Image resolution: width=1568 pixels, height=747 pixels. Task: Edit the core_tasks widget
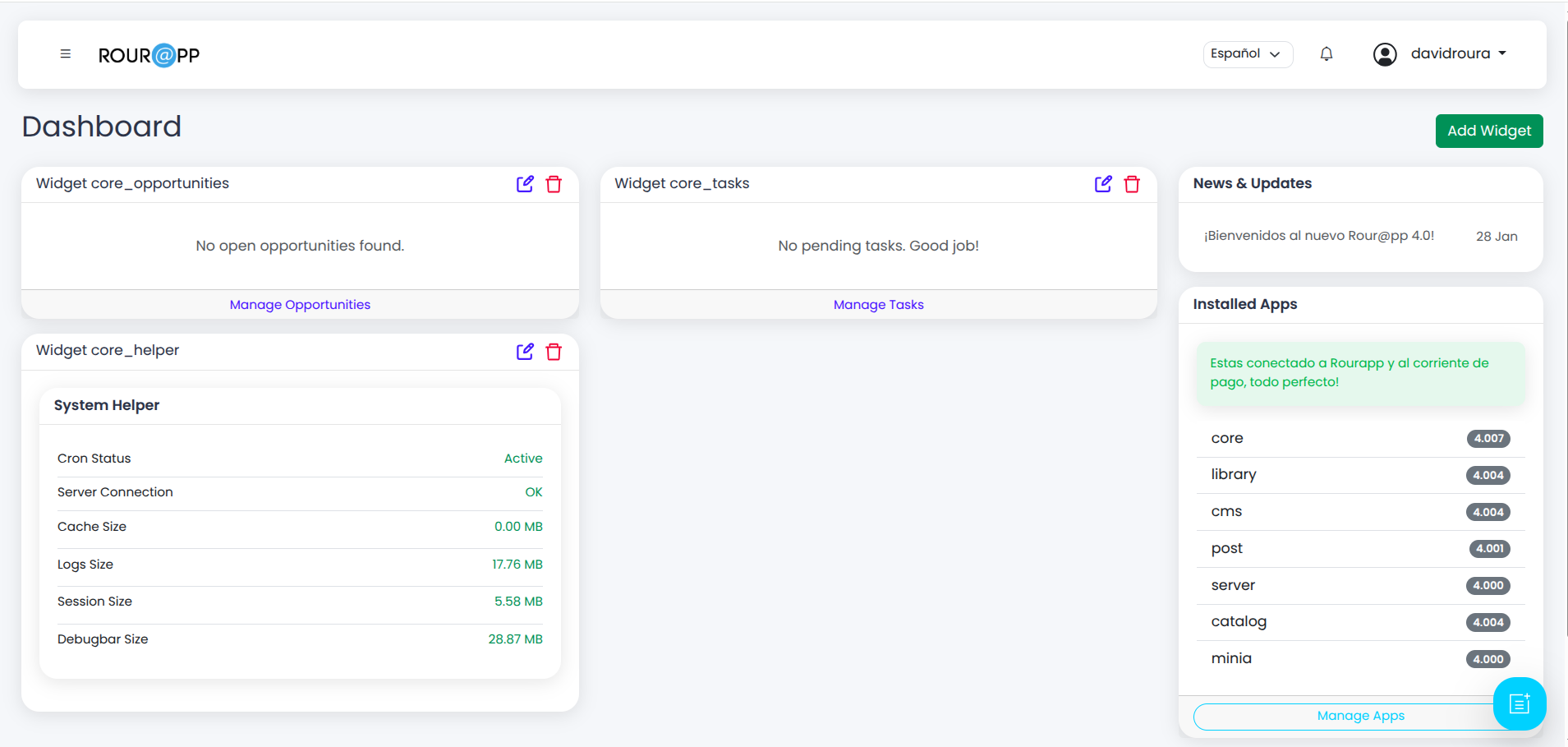coord(1103,184)
